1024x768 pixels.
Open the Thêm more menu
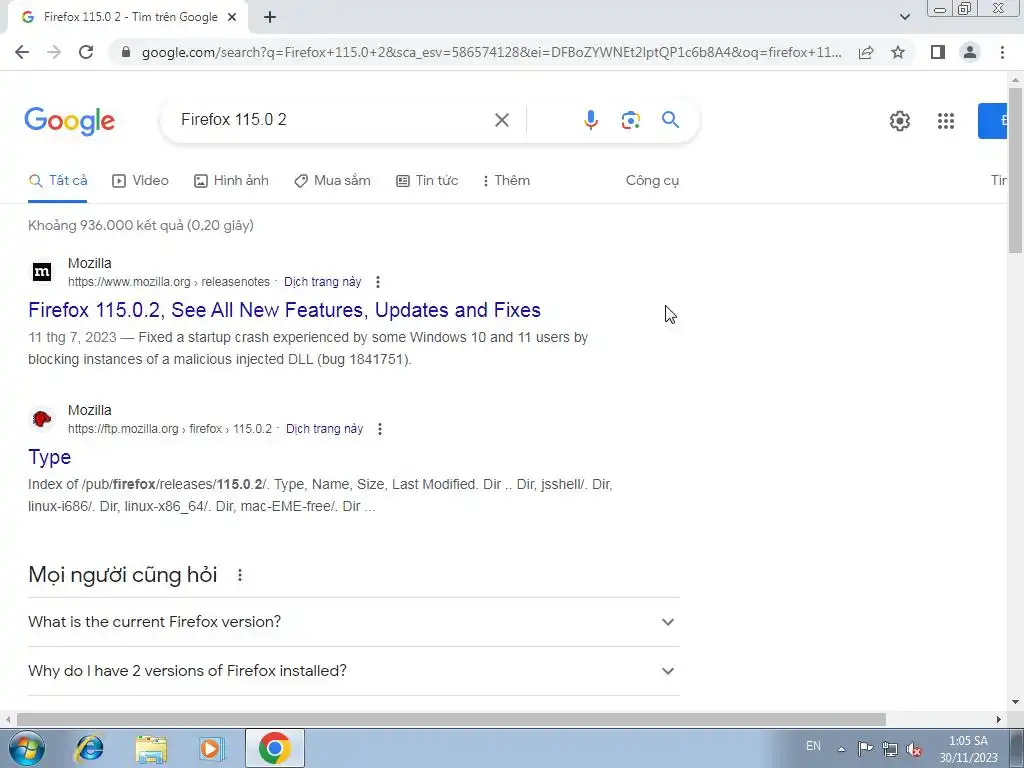click(x=506, y=181)
